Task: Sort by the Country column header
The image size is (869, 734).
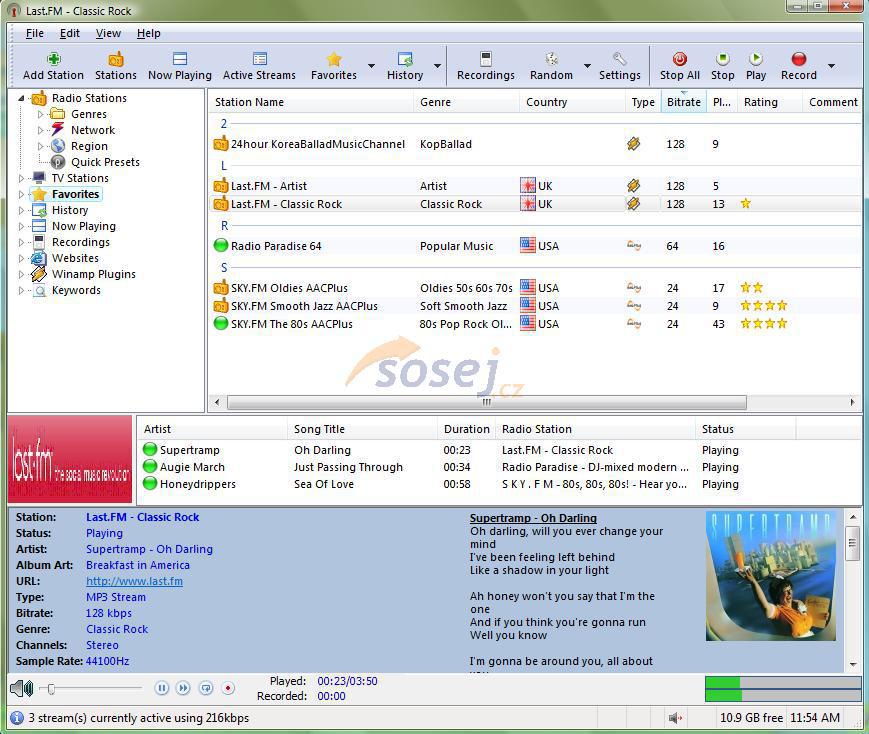Action: pyautogui.click(x=572, y=102)
